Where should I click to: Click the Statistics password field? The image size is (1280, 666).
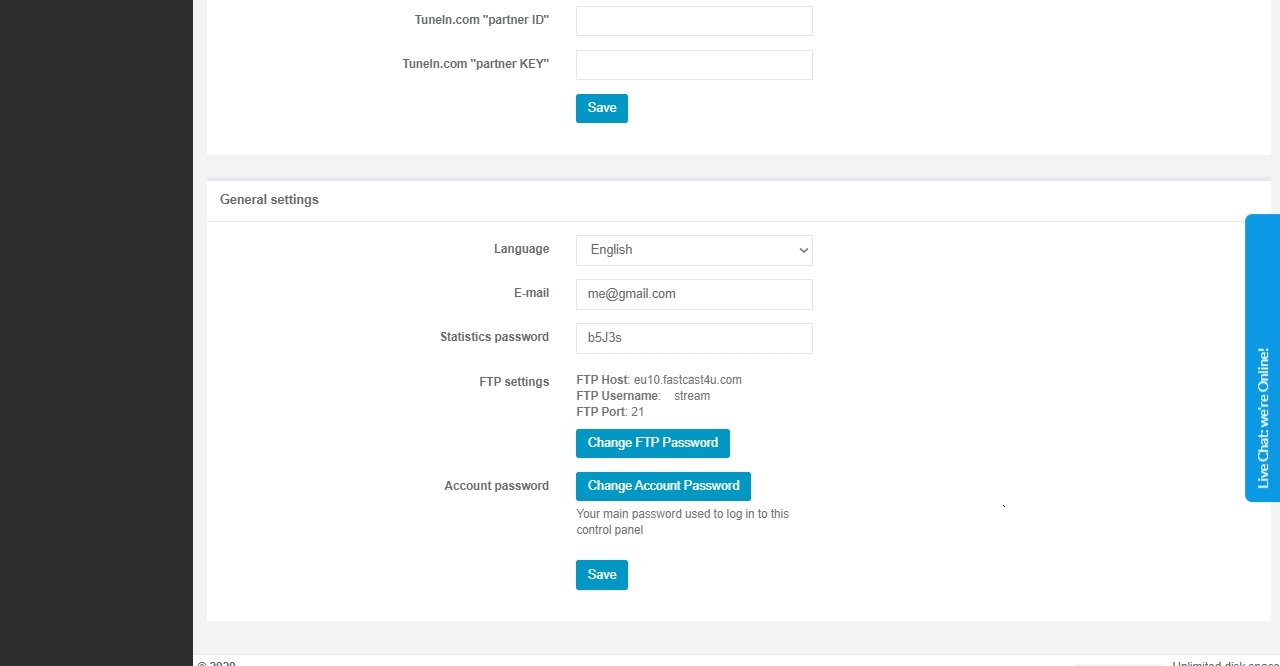[x=694, y=338]
